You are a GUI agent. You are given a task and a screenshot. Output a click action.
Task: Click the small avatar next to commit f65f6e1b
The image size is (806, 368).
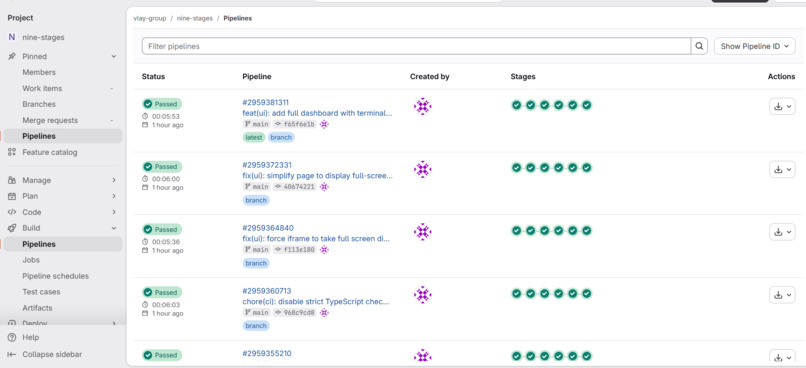pyautogui.click(x=324, y=124)
